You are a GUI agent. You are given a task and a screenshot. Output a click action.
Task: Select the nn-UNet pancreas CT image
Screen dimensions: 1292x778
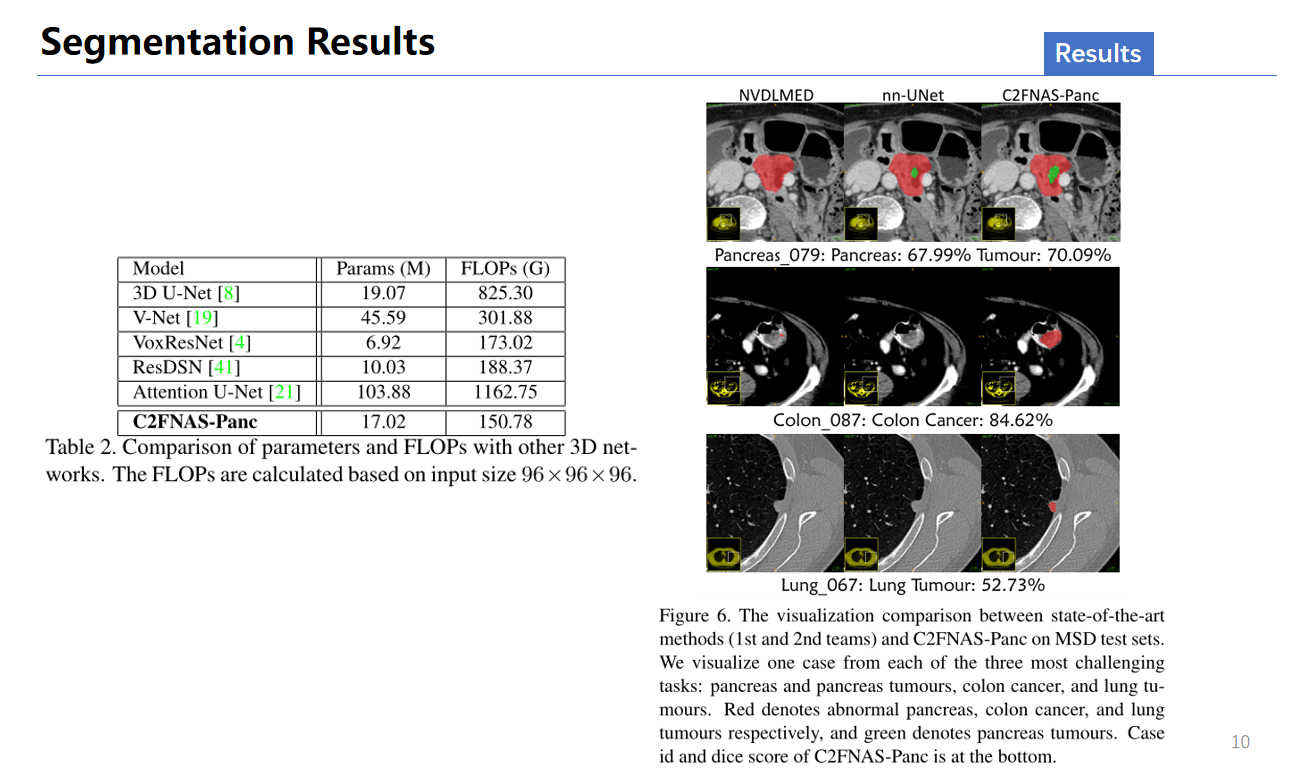point(913,172)
